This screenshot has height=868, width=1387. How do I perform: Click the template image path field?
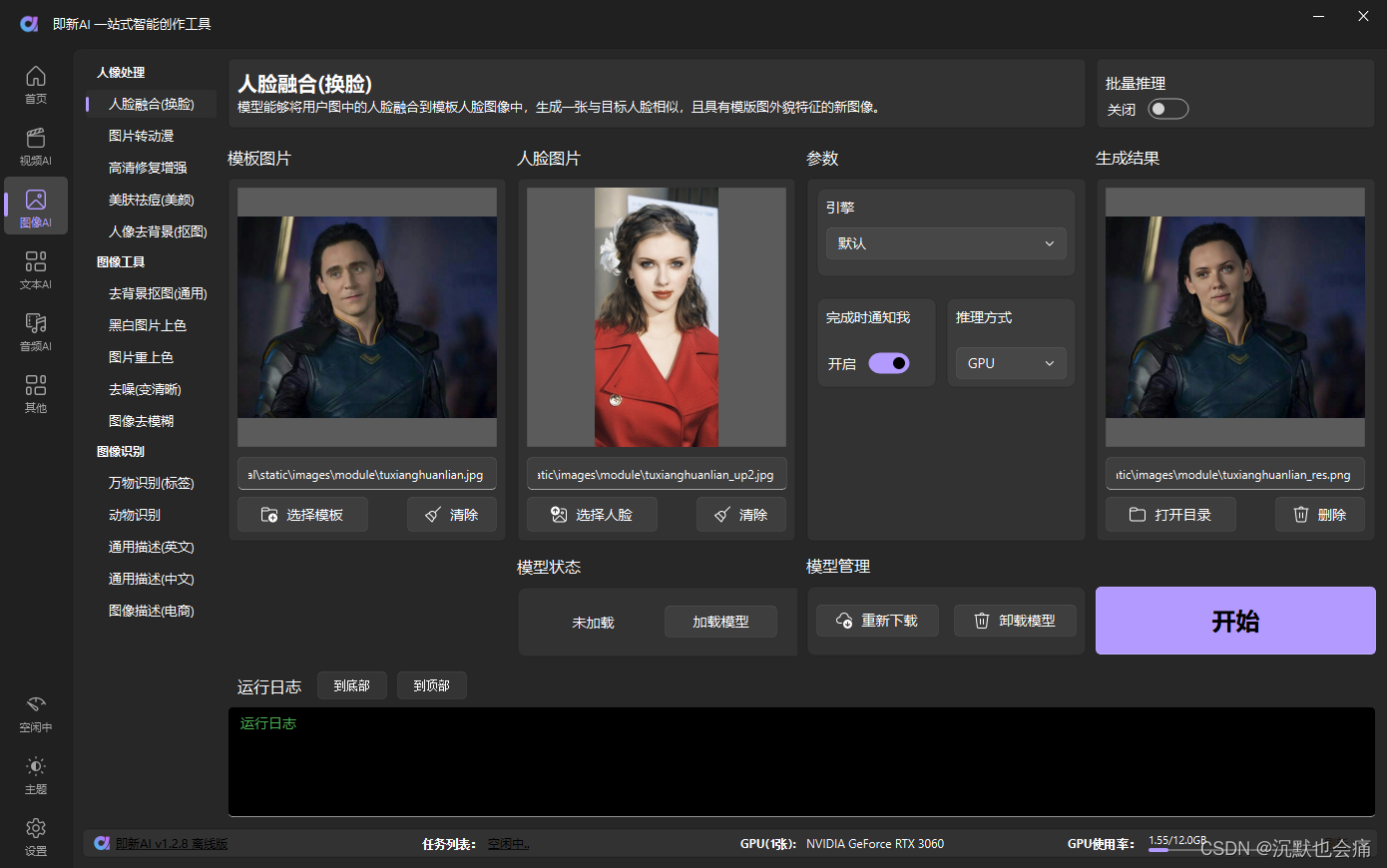click(x=367, y=475)
